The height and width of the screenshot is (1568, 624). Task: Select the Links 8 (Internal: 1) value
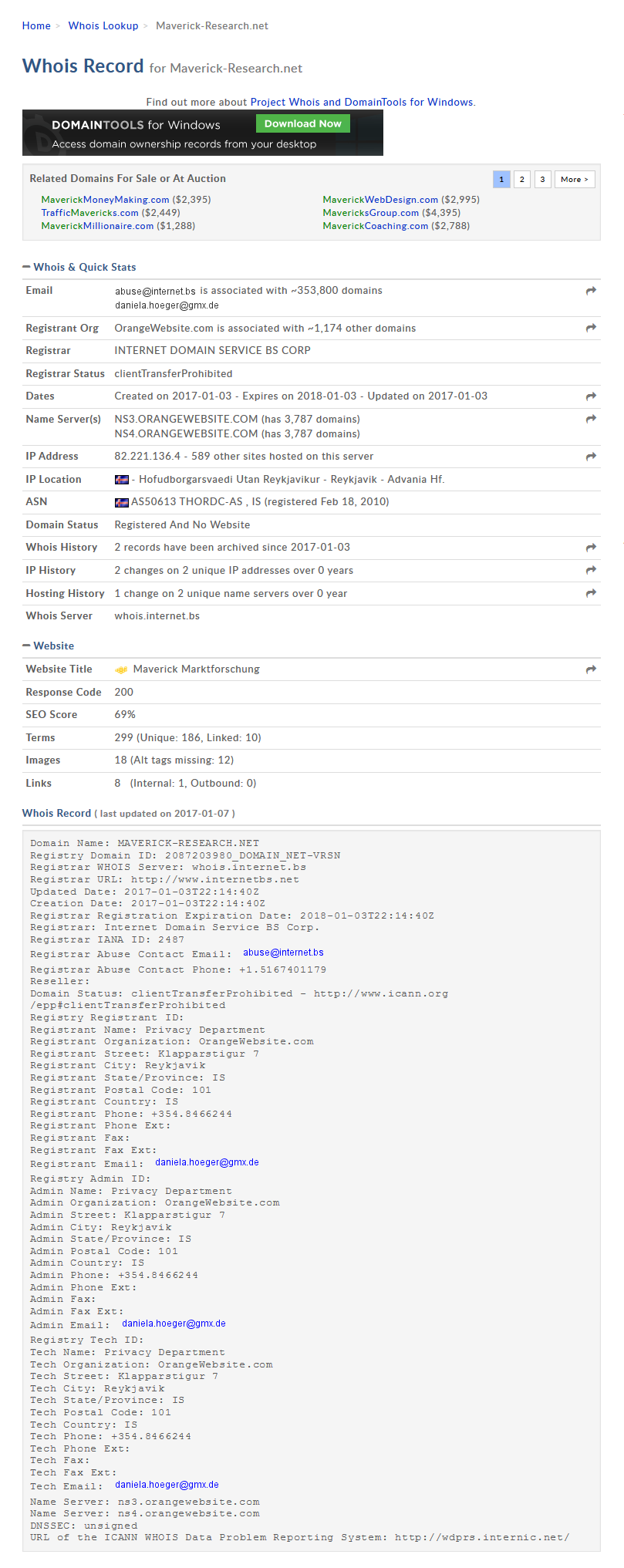185,784
